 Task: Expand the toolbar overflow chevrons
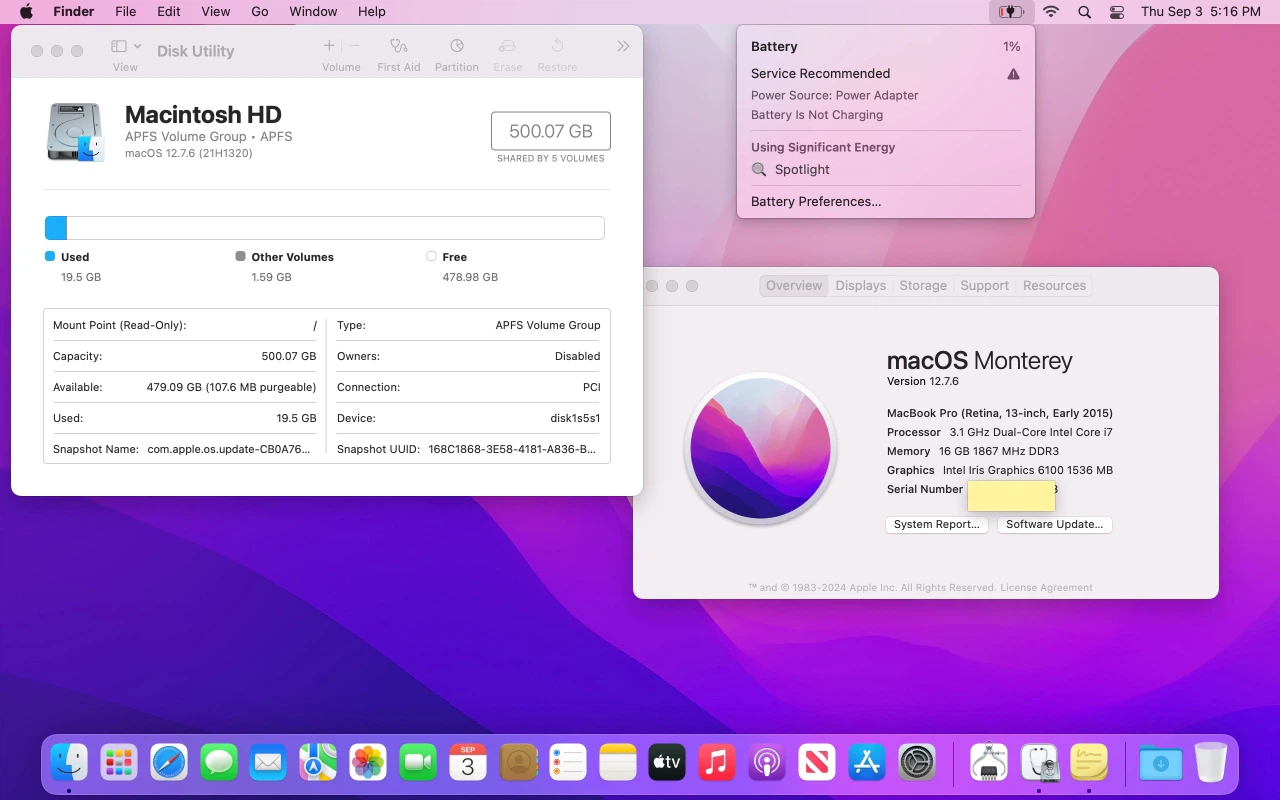click(x=623, y=46)
